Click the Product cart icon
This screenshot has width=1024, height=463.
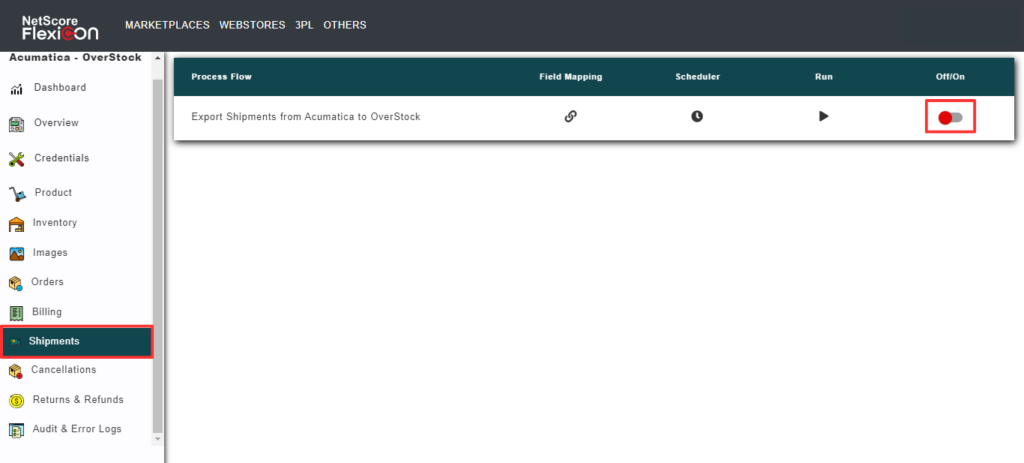click(17, 193)
